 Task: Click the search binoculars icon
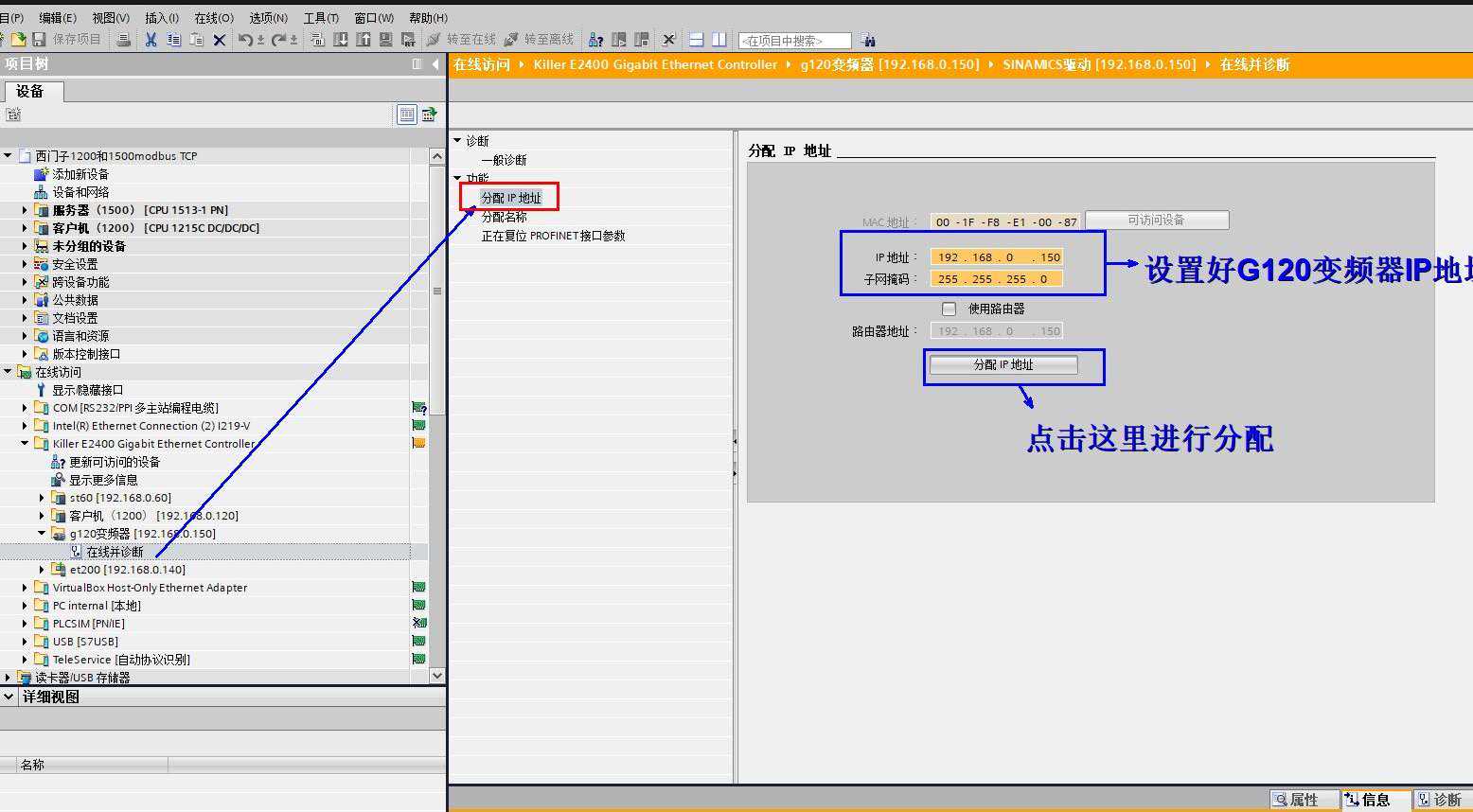tap(869, 41)
